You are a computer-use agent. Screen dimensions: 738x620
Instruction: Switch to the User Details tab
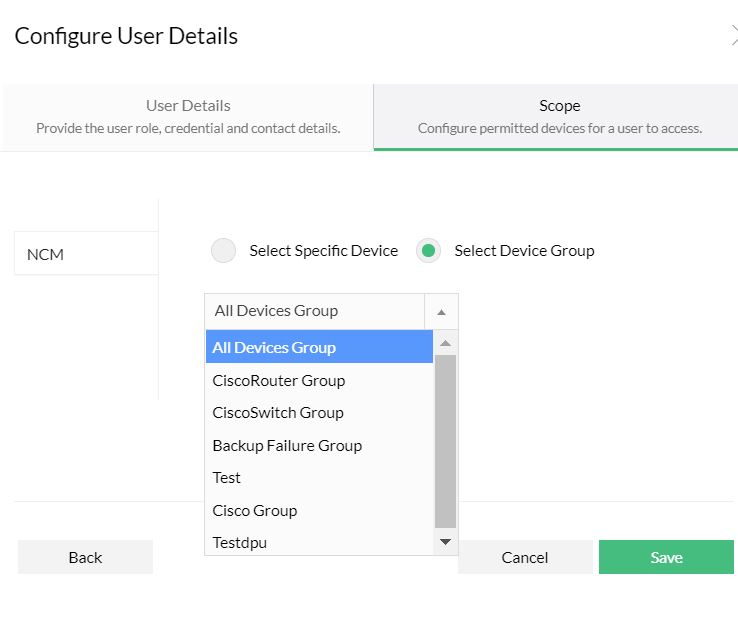tap(188, 116)
